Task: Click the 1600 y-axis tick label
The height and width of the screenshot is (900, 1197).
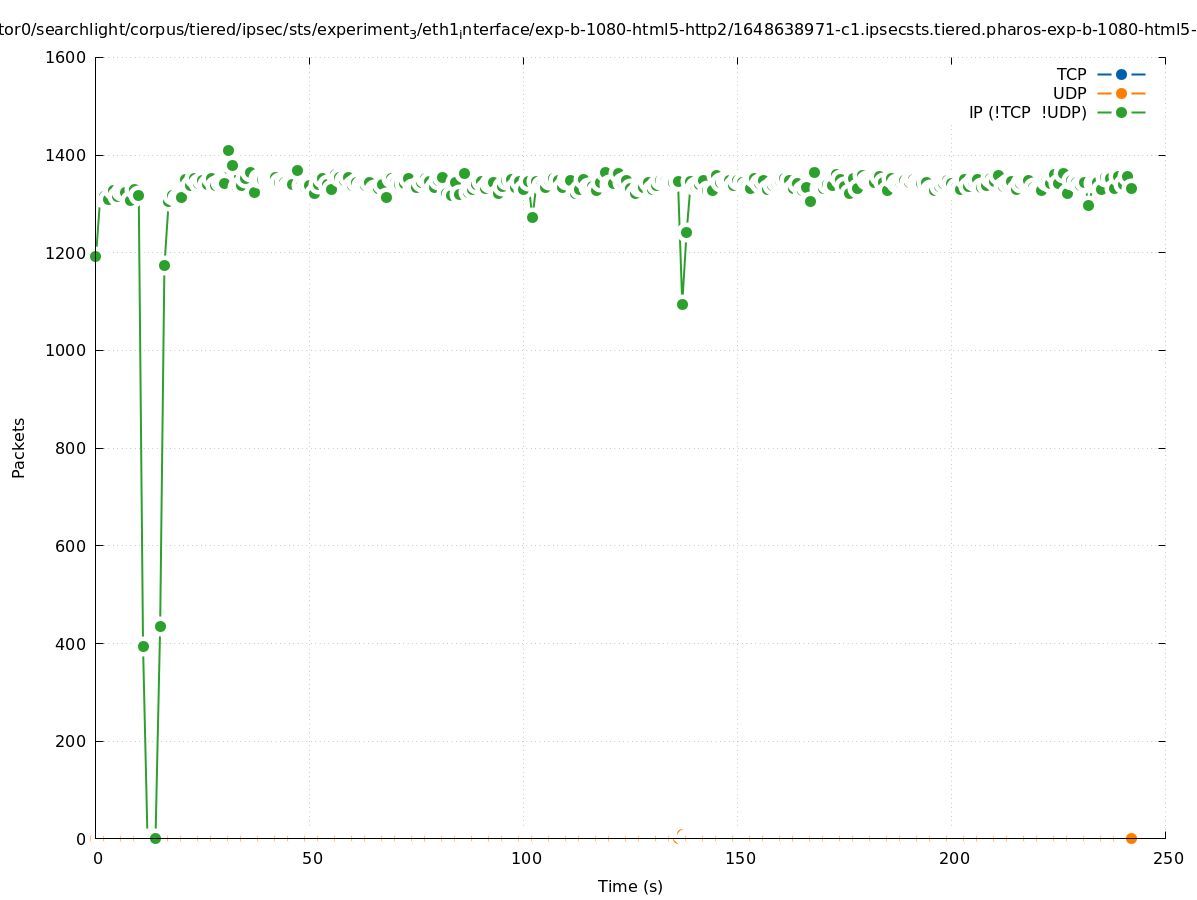Action: point(67,57)
